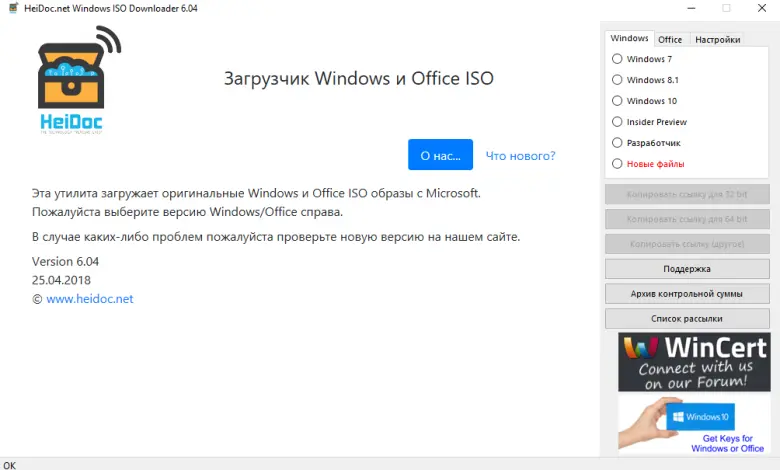This screenshot has width=780, height=470.
Task: Click the WinCert forum banner
Action: 692,362
